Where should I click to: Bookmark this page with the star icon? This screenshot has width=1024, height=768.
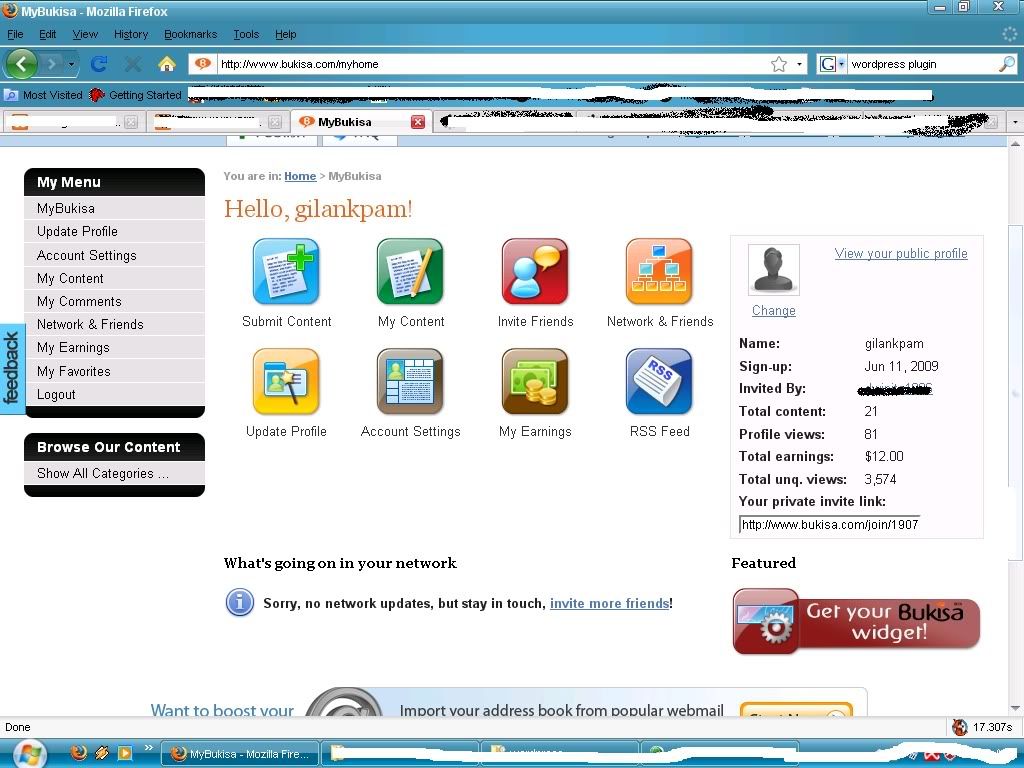(778, 64)
